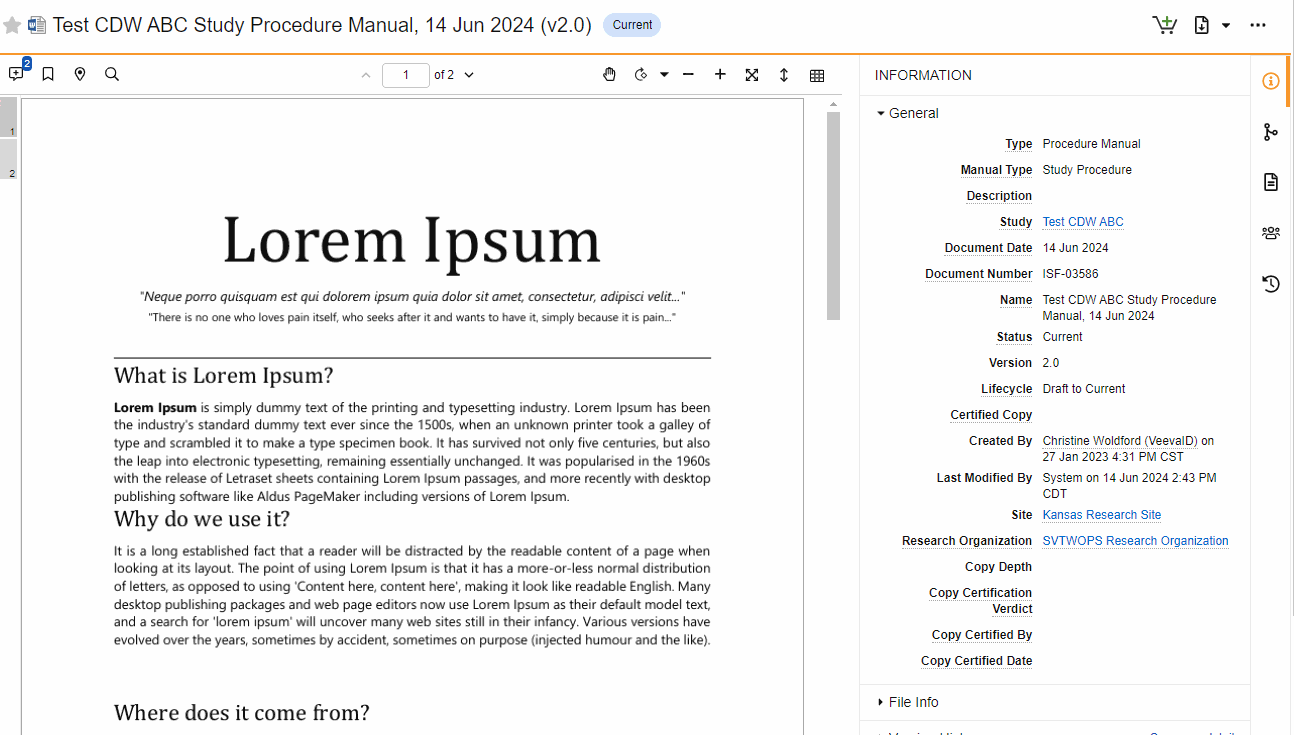Viewport: 1294px width, 735px height.
Task: Add document to cart
Action: pos(1164,25)
